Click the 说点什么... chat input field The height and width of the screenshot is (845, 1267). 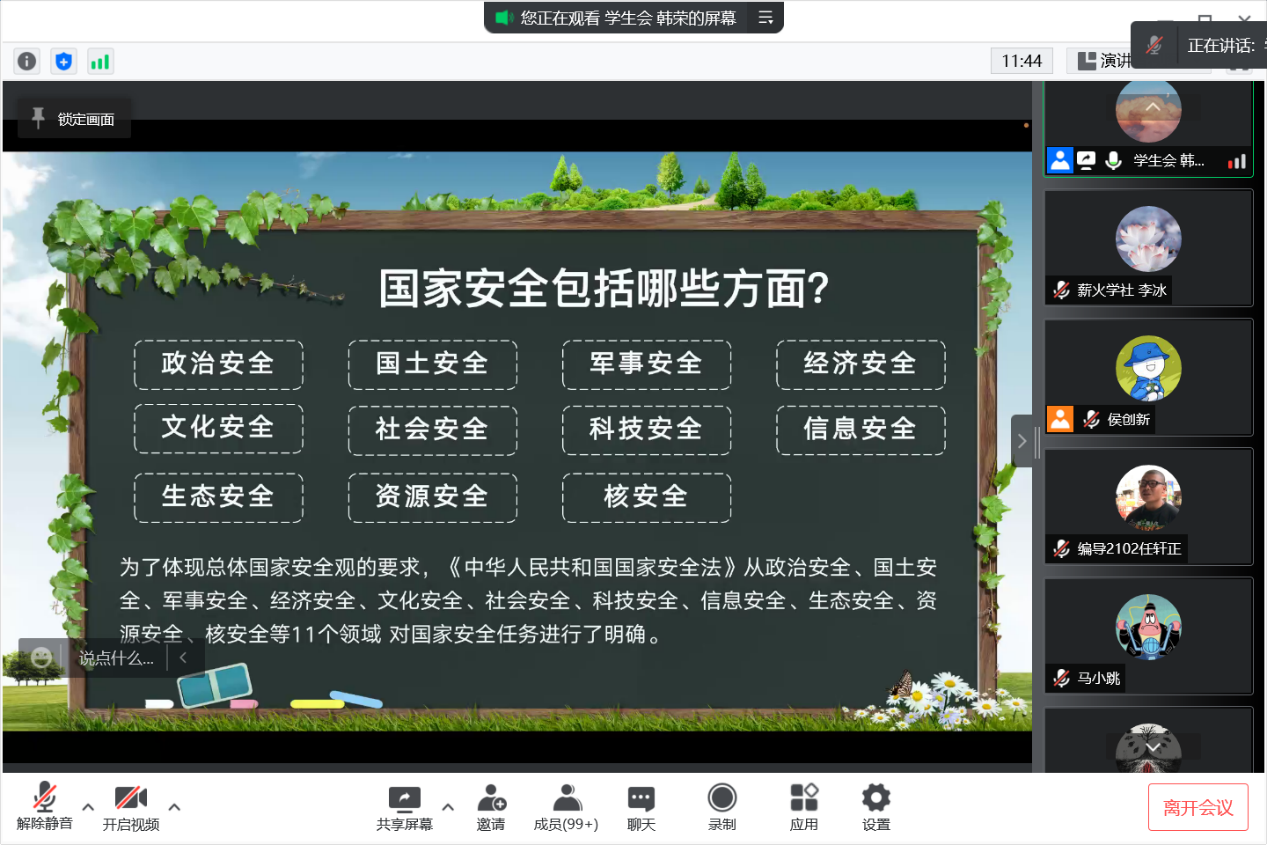(117, 658)
